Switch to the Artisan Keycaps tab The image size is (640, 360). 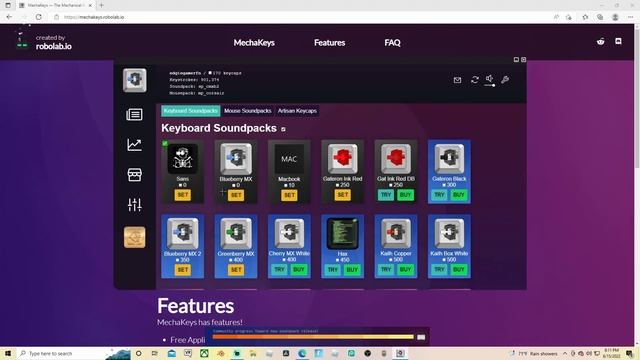coord(297,111)
